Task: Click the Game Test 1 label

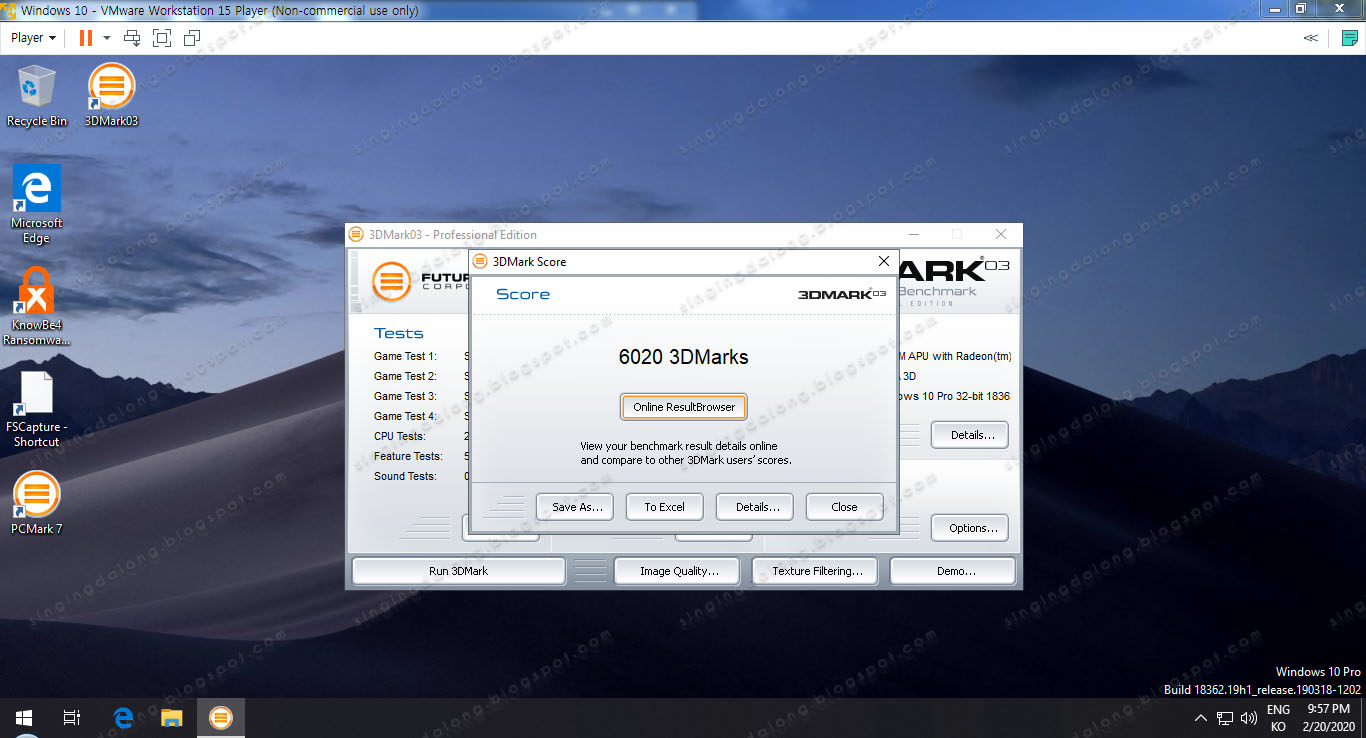Action: [405, 356]
